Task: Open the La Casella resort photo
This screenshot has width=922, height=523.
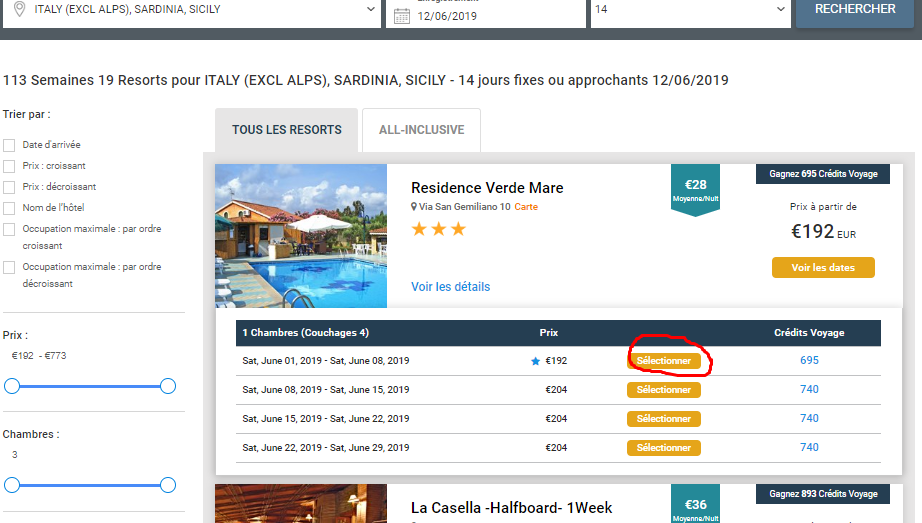Action: click(301, 504)
